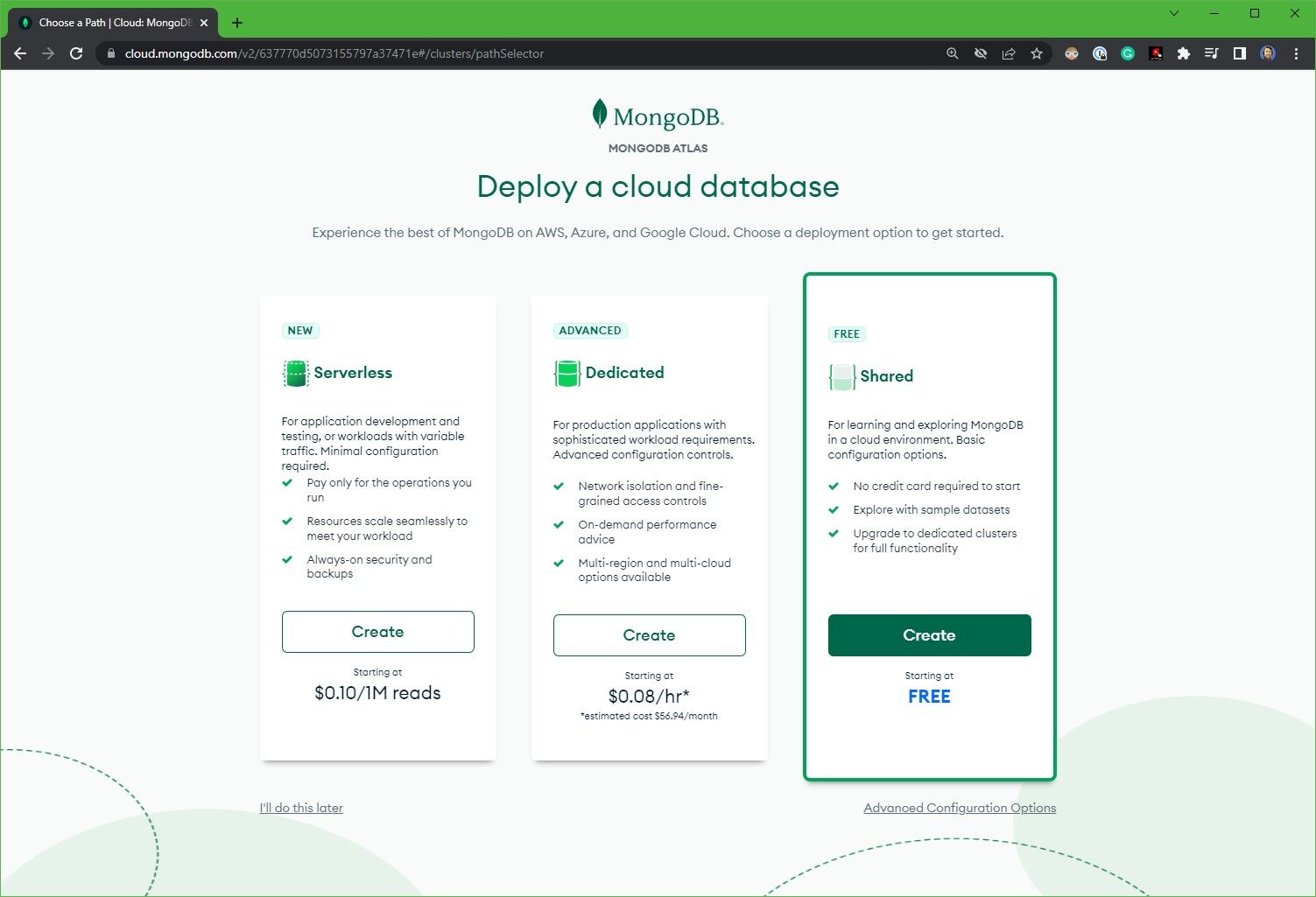Image resolution: width=1316 pixels, height=897 pixels.
Task: Click the 'I'll do this later' link
Action: pyautogui.click(x=301, y=807)
